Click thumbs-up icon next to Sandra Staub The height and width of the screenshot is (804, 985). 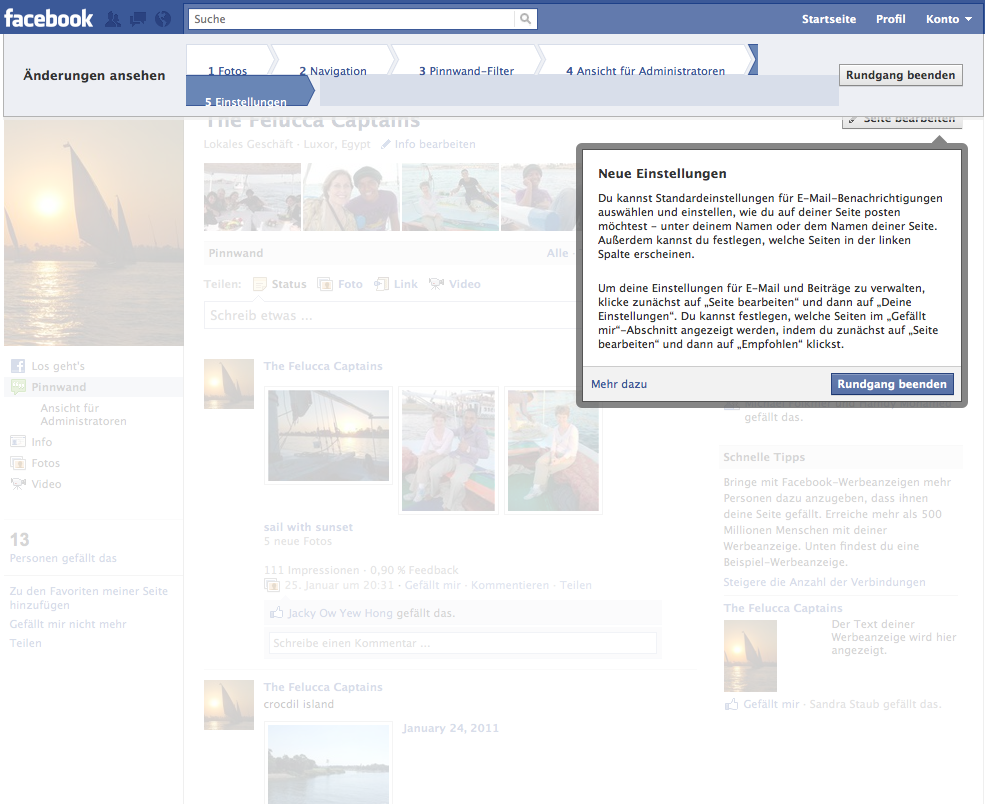pyautogui.click(x=731, y=704)
